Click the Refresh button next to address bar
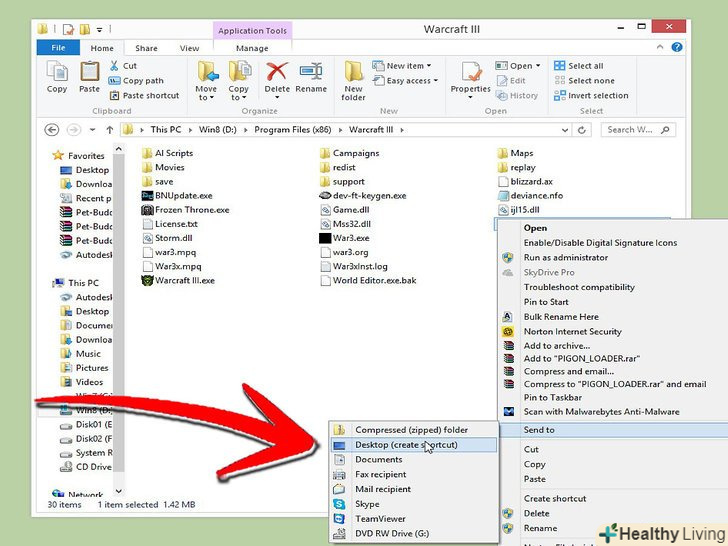Viewport: 728px width, 546px height. pyautogui.click(x=582, y=130)
